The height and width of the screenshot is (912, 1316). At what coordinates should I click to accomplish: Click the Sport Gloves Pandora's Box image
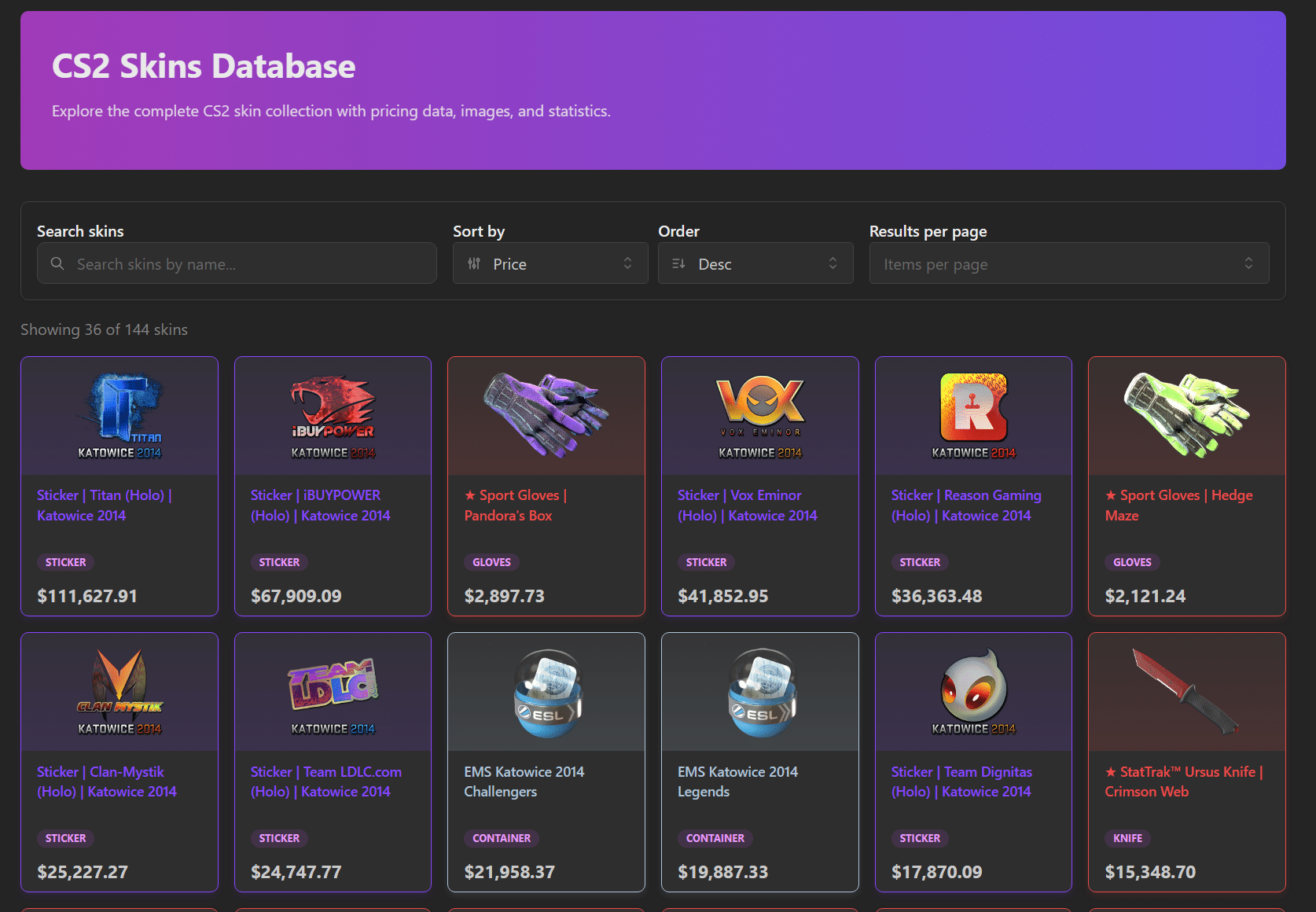pyautogui.click(x=546, y=414)
